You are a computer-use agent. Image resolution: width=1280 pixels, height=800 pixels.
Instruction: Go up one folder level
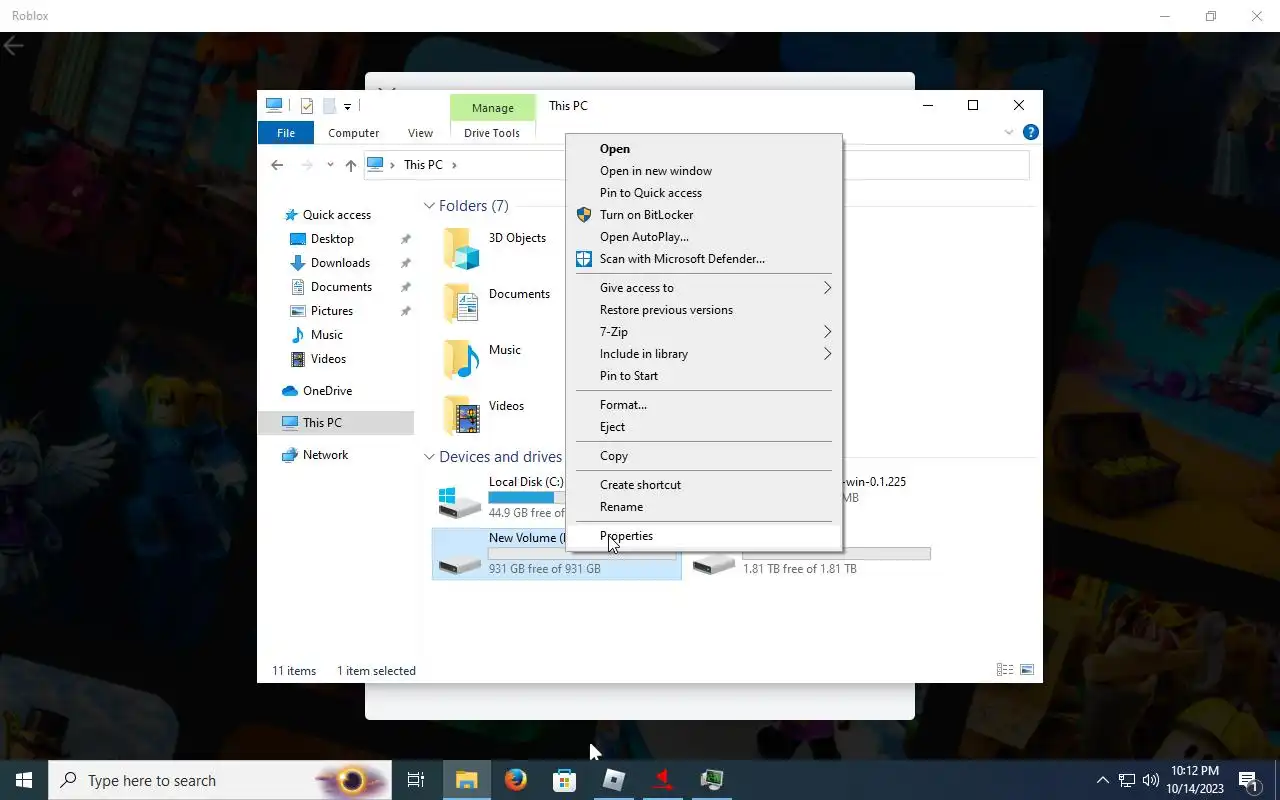pos(350,165)
